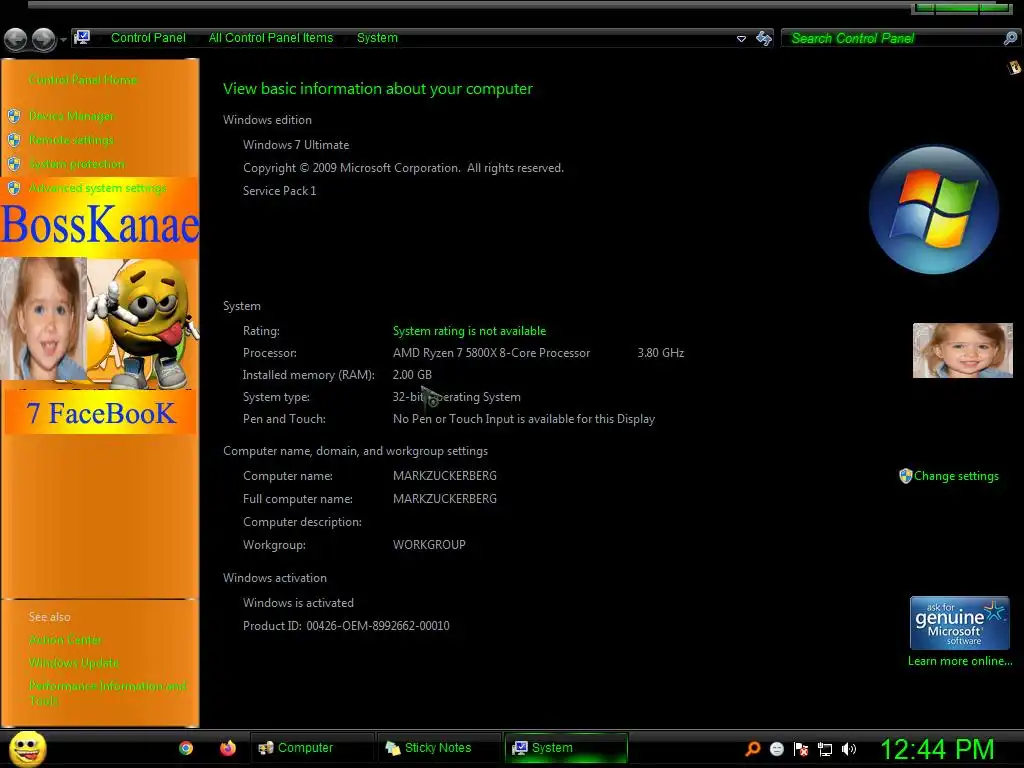Open Advanced system settings link
1024x768 pixels.
click(97, 188)
